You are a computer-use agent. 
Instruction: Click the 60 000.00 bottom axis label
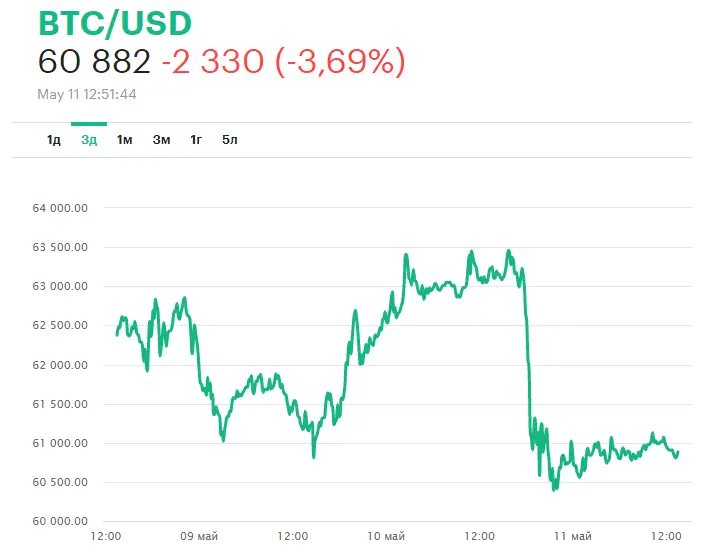[x=61, y=522]
